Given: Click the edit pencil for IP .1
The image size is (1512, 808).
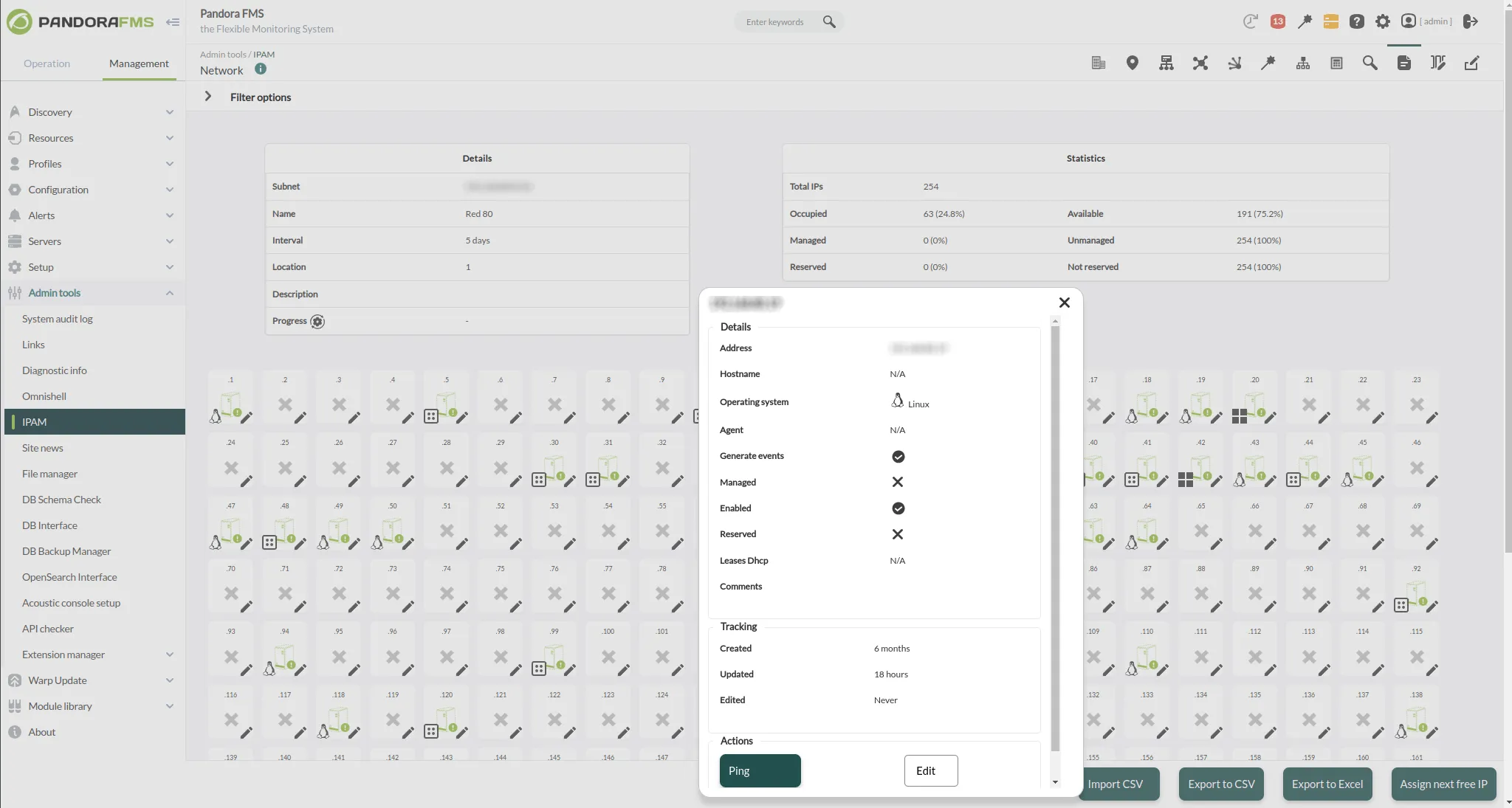Looking at the screenshot, I should 247,418.
